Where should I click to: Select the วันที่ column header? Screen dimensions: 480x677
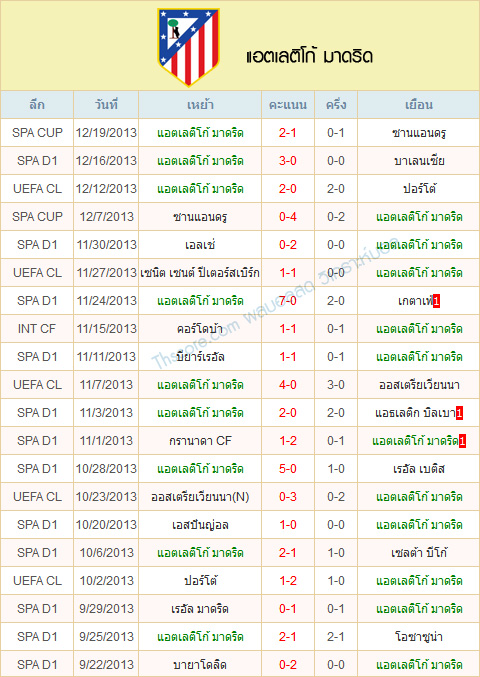(x=106, y=105)
